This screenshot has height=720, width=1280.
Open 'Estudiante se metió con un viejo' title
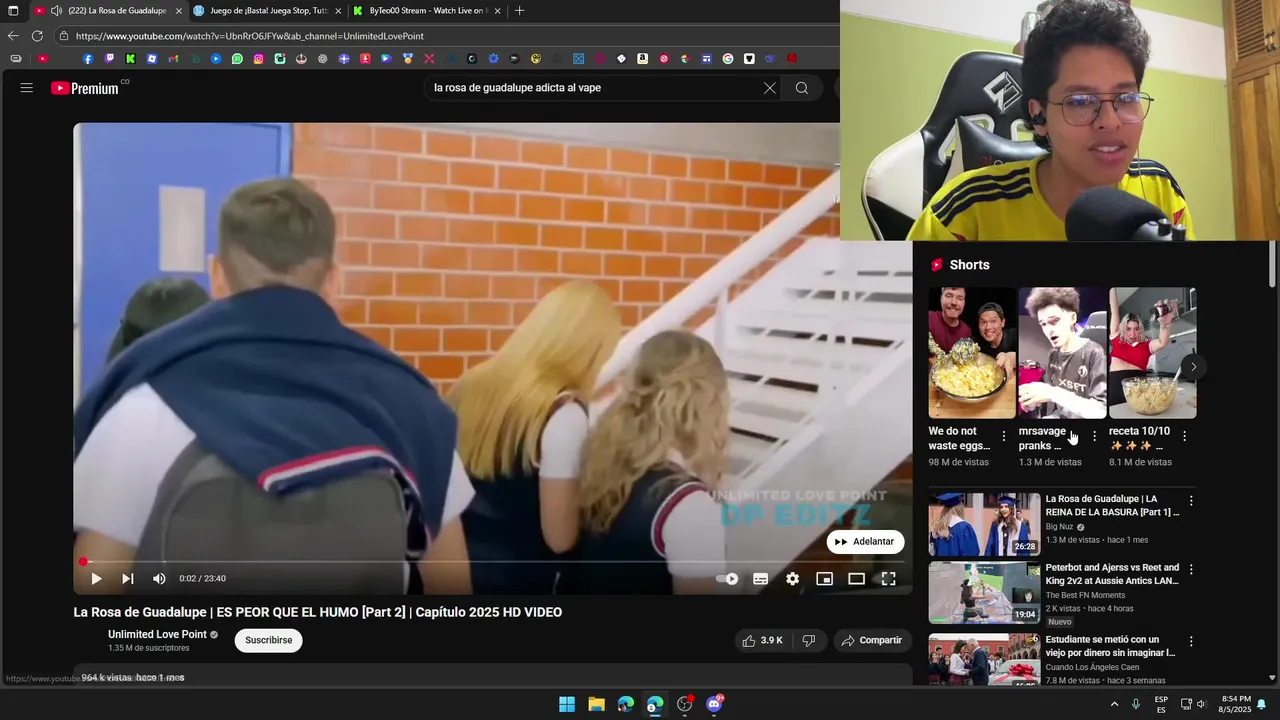[x=1110, y=646]
